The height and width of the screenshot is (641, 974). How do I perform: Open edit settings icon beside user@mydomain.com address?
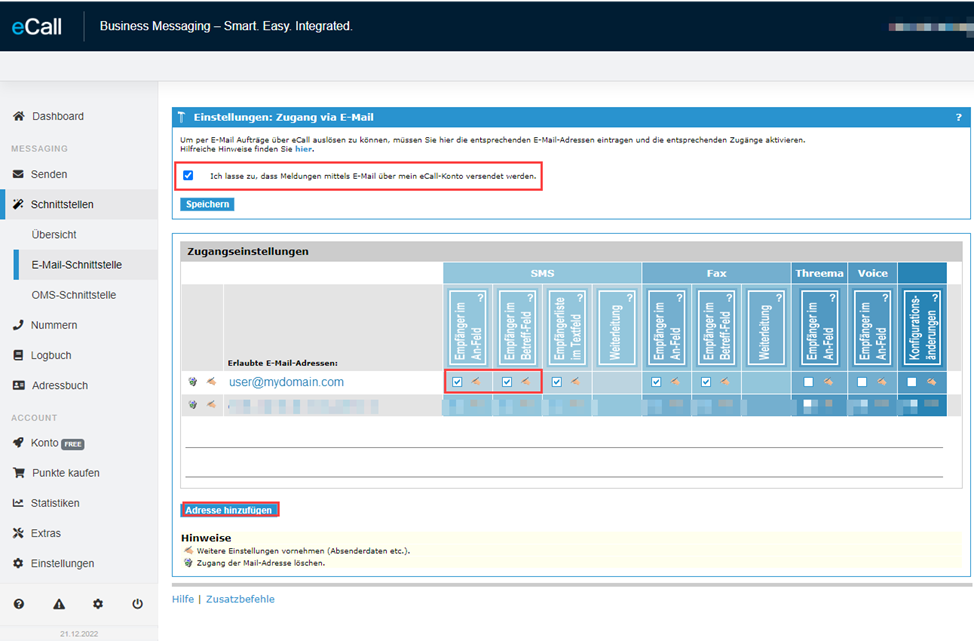[211, 381]
